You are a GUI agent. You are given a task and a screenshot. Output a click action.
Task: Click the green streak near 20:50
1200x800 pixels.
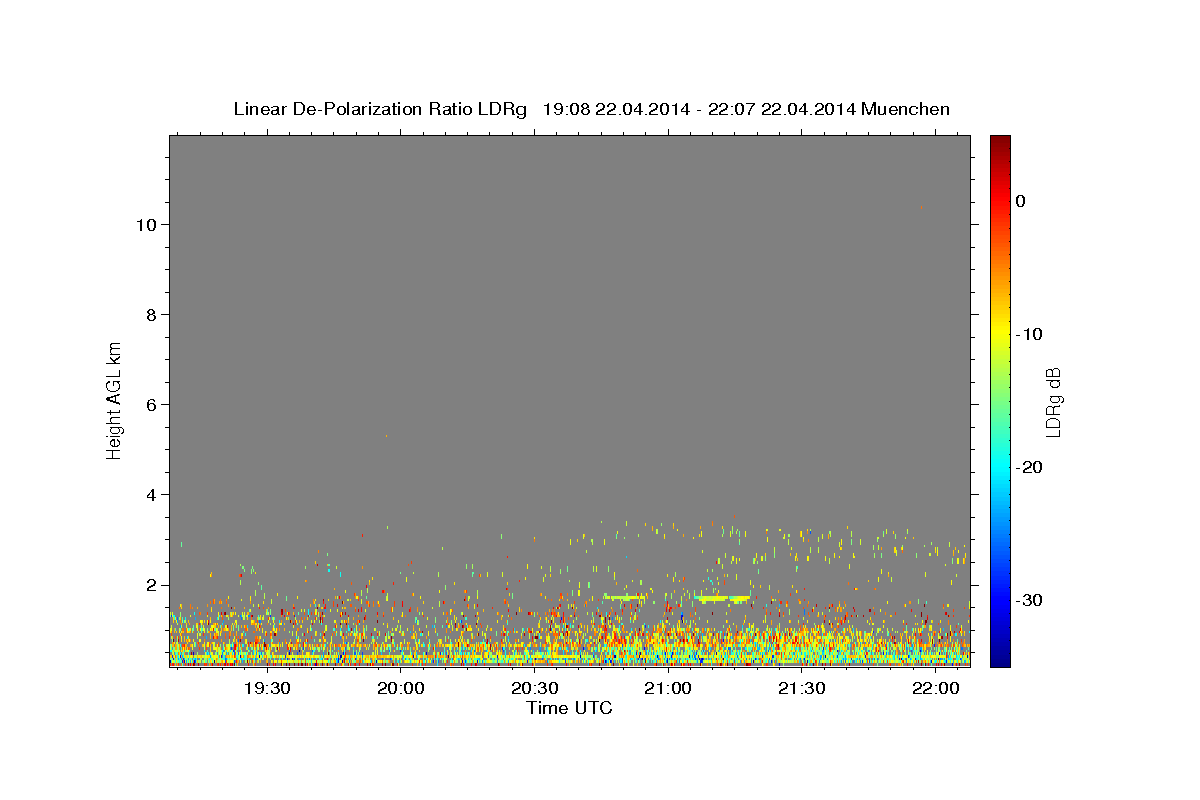624,597
